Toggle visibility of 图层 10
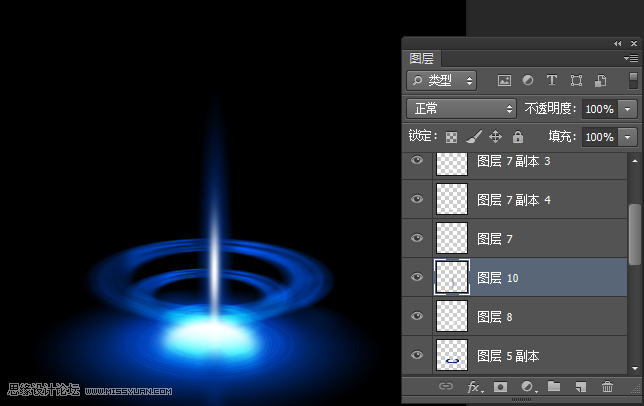 (417, 277)
